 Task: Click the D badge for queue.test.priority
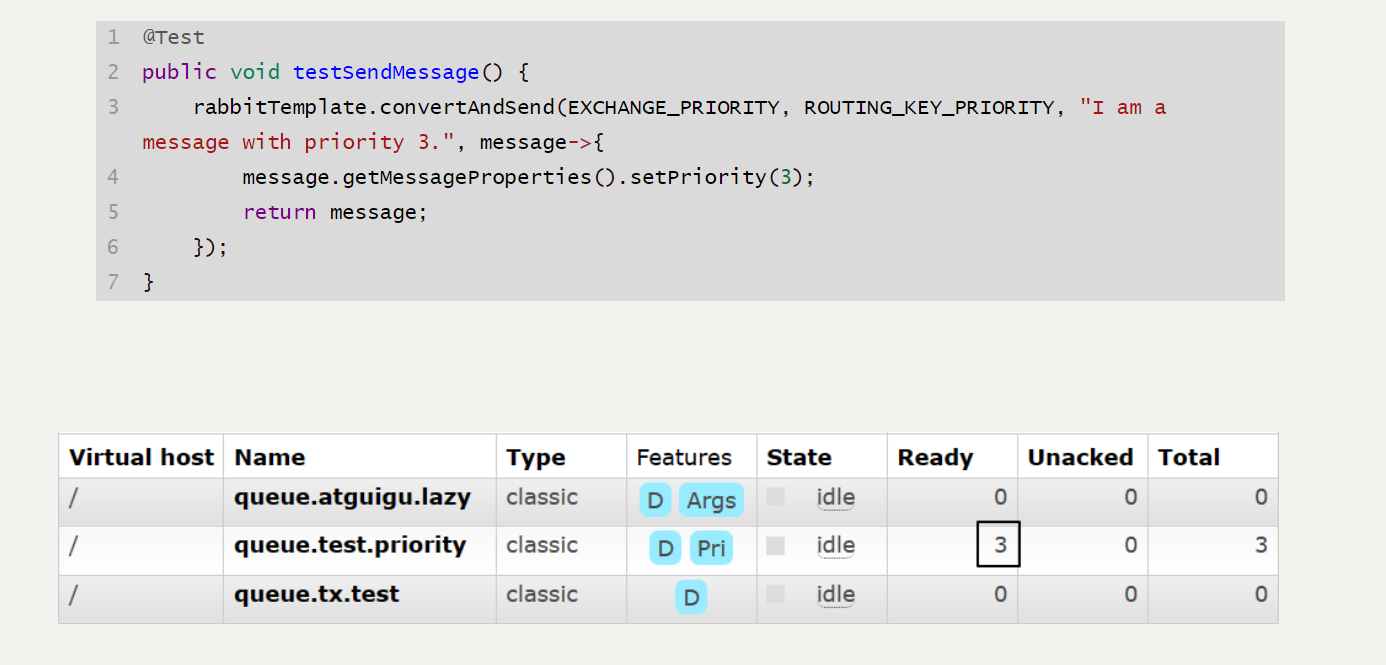pos(665,549)
